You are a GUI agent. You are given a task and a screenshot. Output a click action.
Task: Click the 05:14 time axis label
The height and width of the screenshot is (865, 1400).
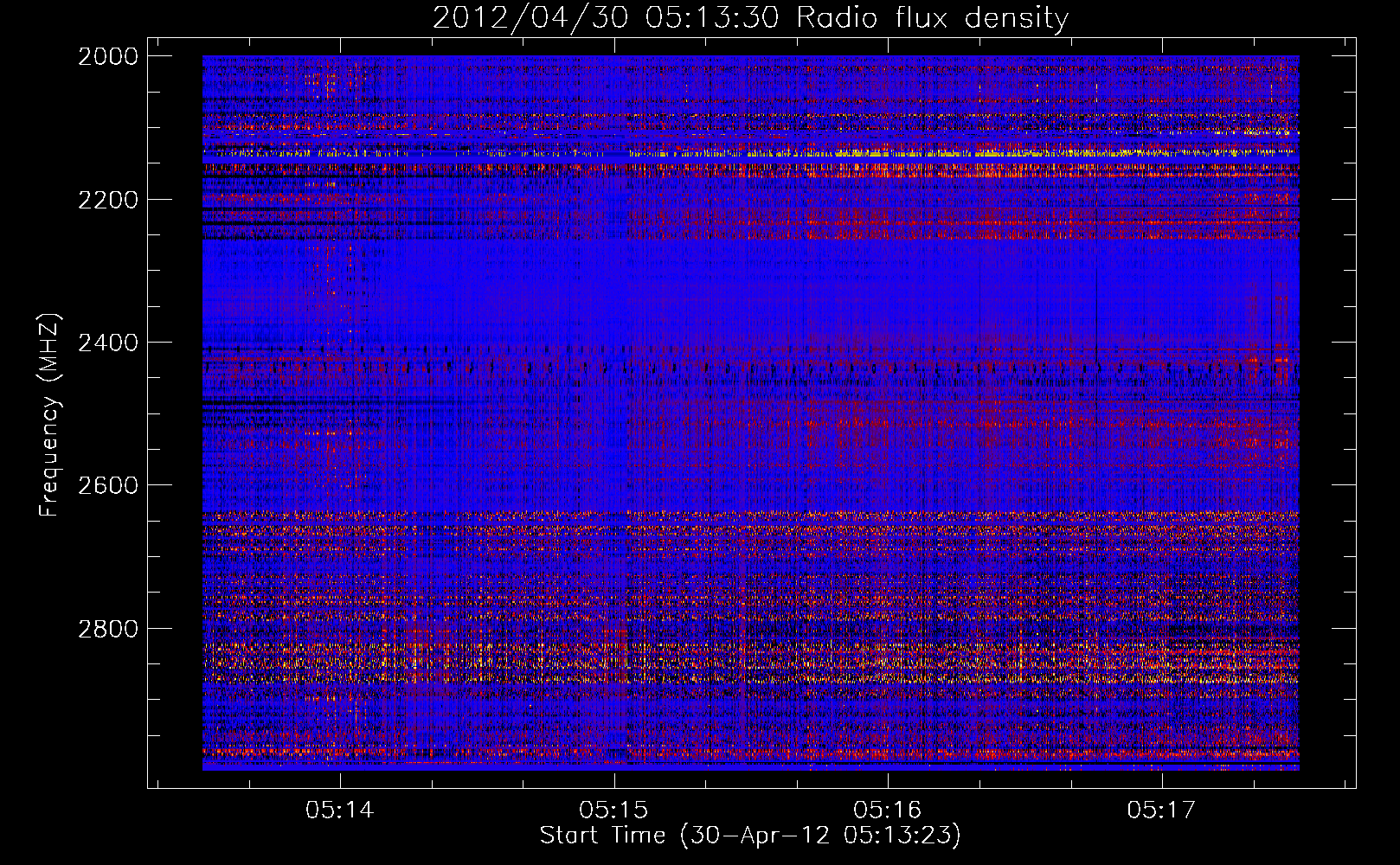(340, 810)
